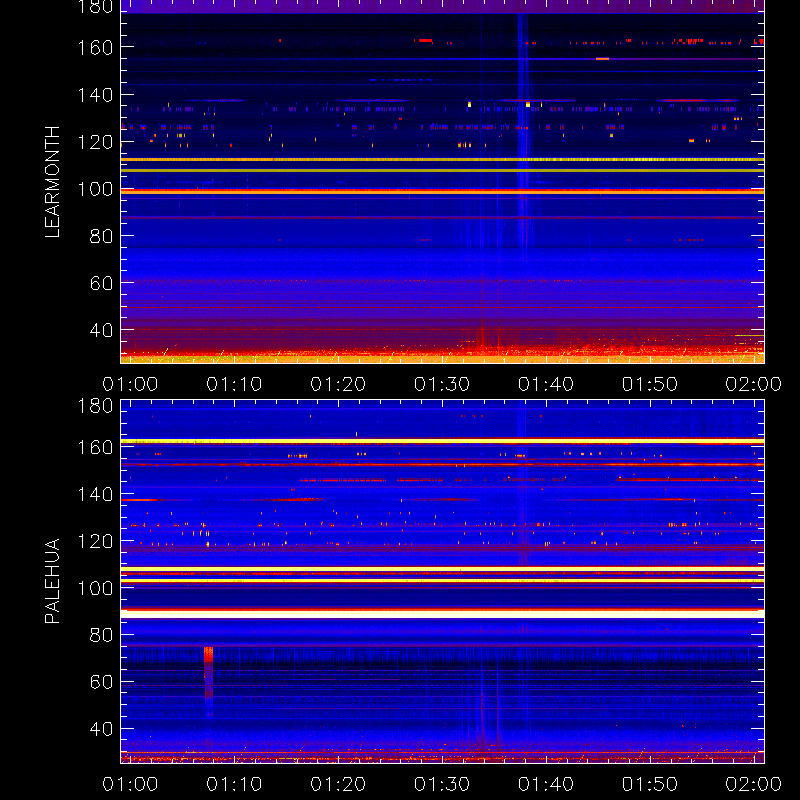800x800 pixels.
Task: Click the 01:40 time label under the Learmonth plot
Action: click(x=546, y=384)
